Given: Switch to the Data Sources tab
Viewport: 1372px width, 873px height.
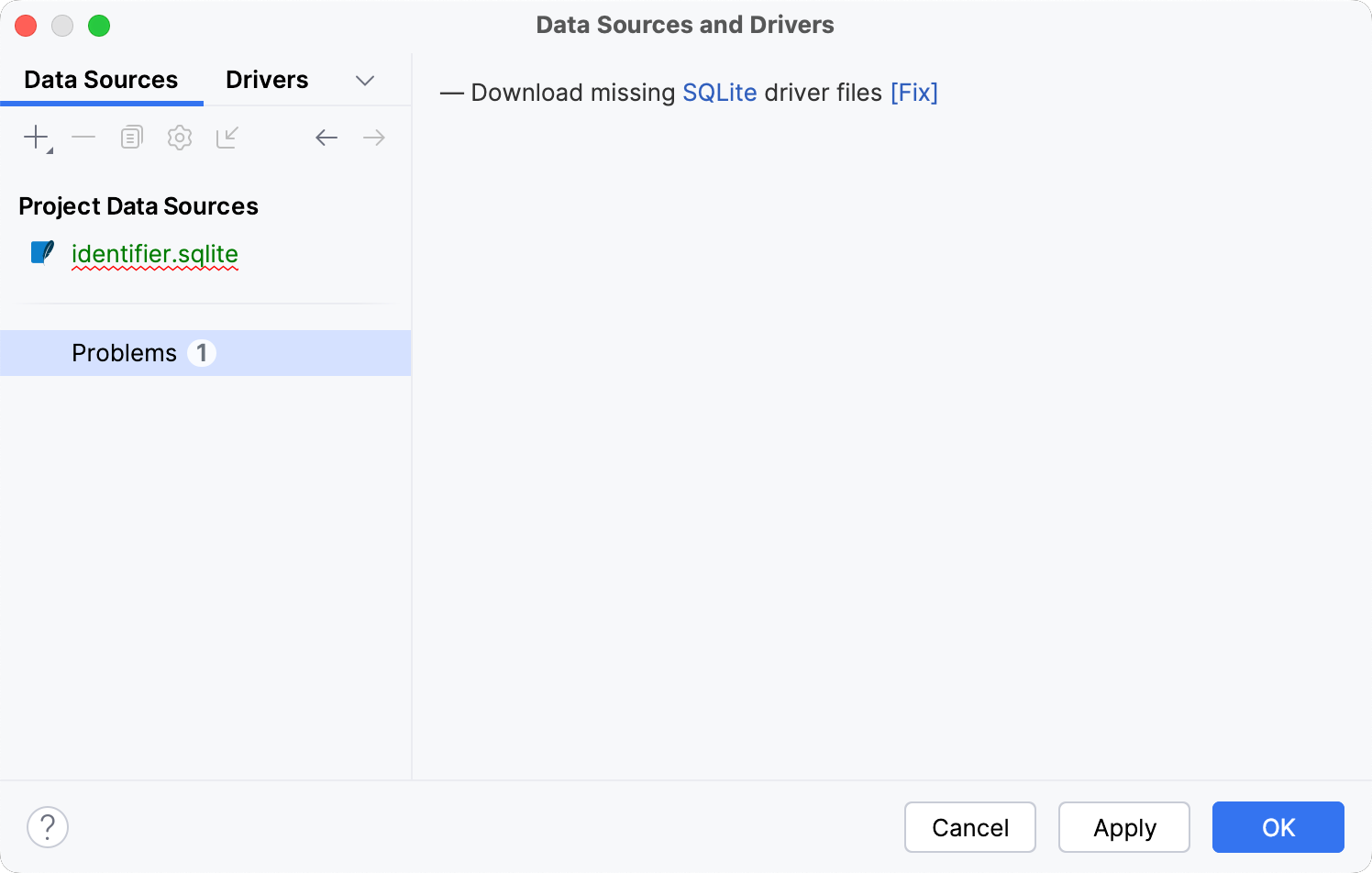Looking at the screenshot, I should coord(101,80).
